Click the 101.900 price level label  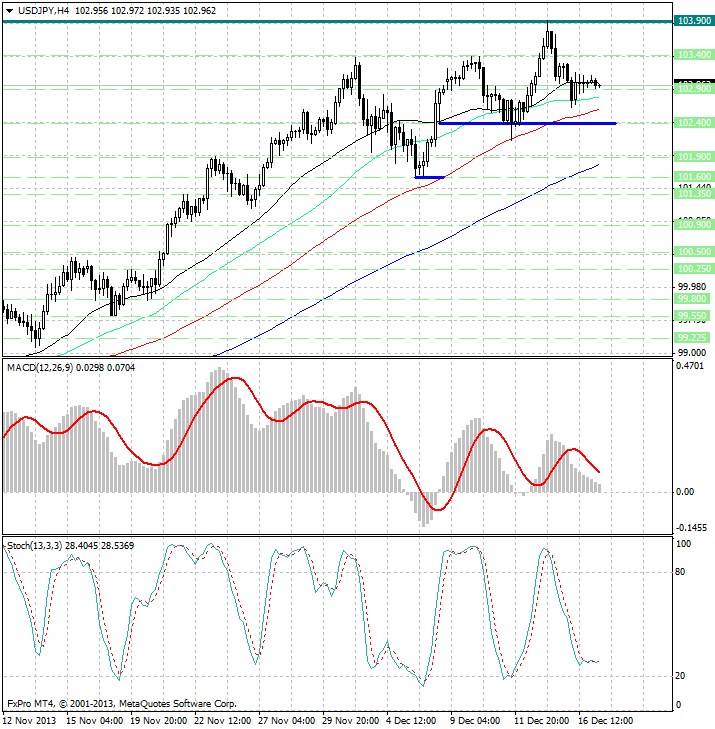(x=694, y=157)
